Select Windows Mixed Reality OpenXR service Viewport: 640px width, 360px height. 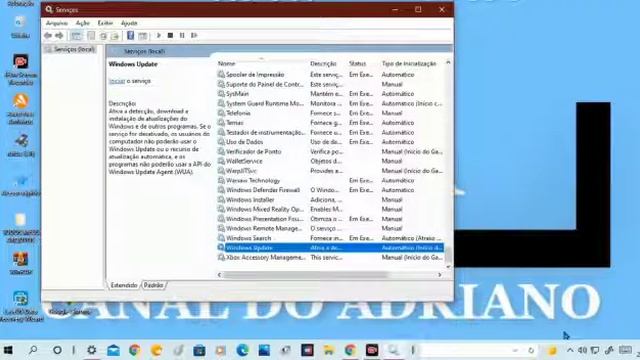click(331, 209)
